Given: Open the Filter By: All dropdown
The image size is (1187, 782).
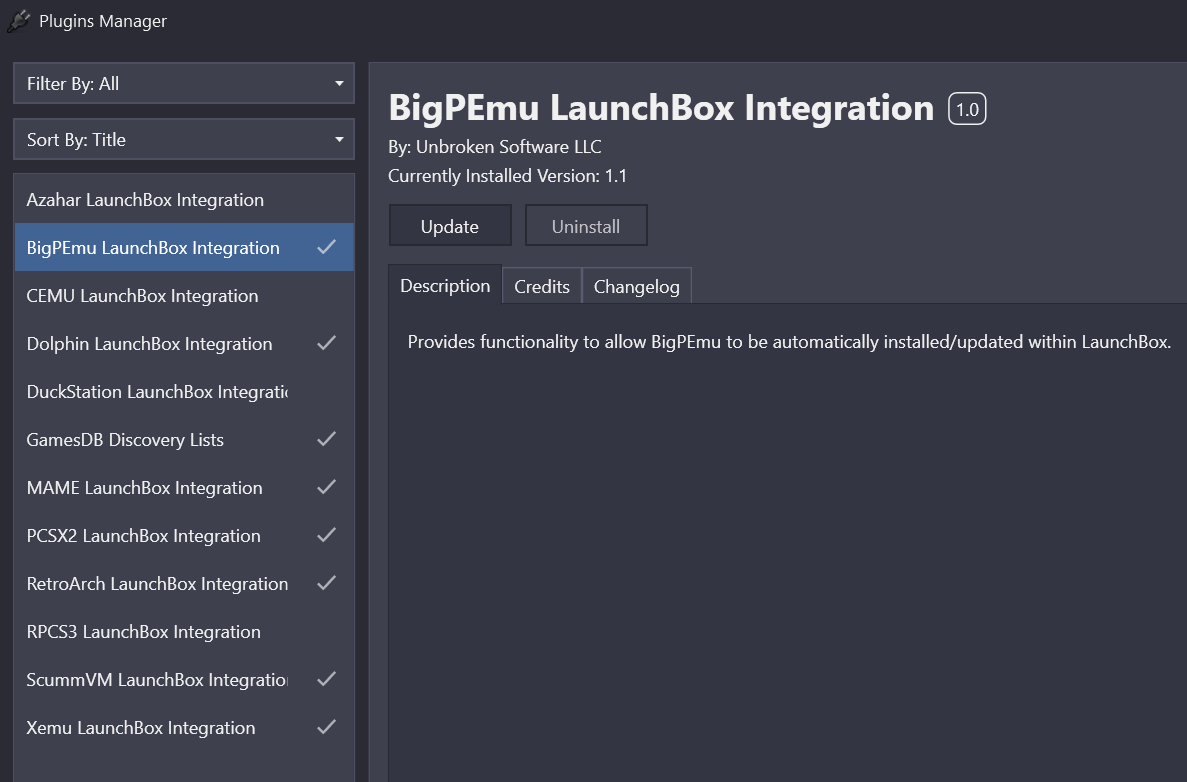Looking at the screenshot, I should pyautogui.click(x=184, y=84).
